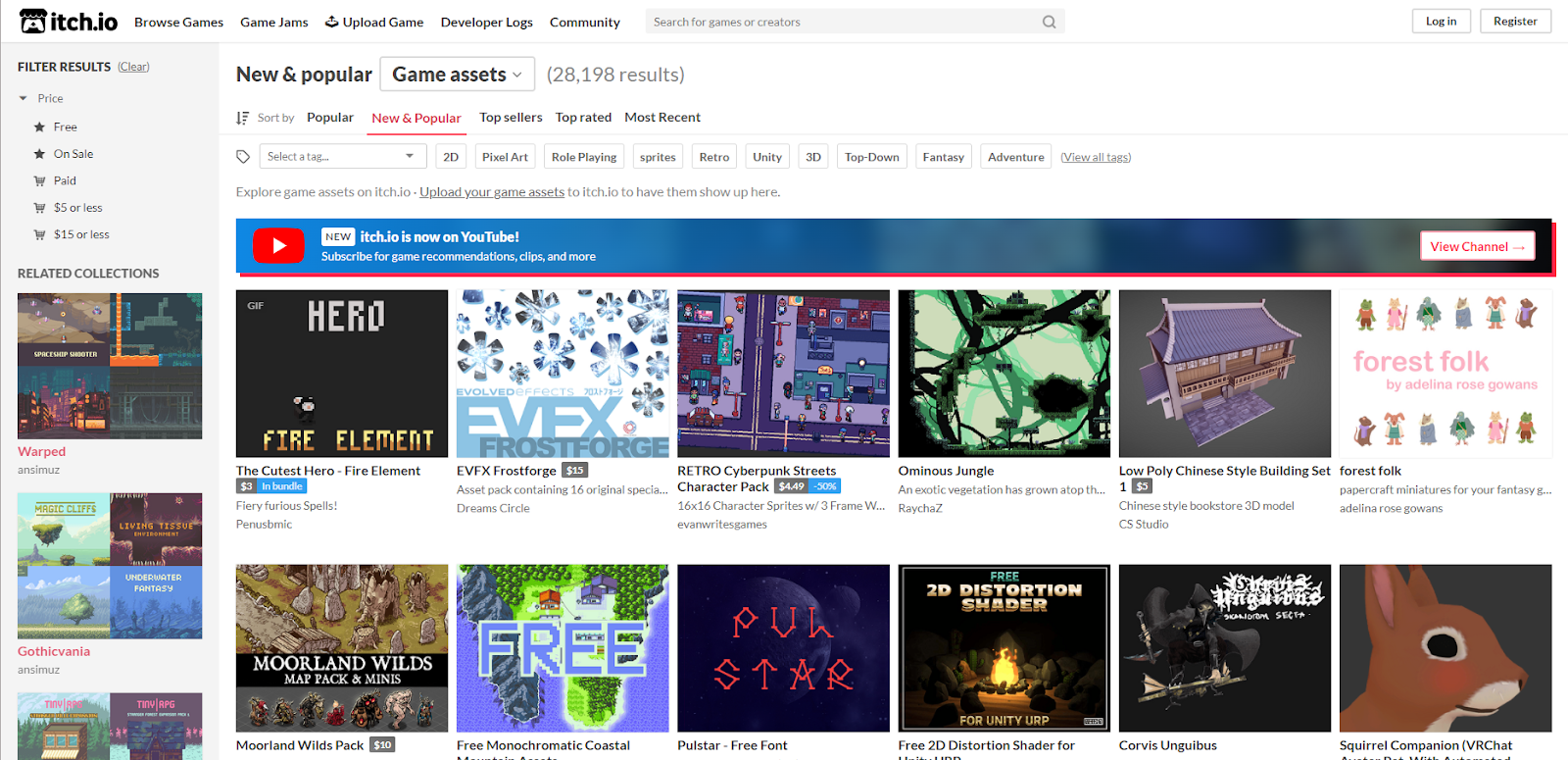Filter by the Fantasy tag
1568x760 pixels.
[944, 157]
